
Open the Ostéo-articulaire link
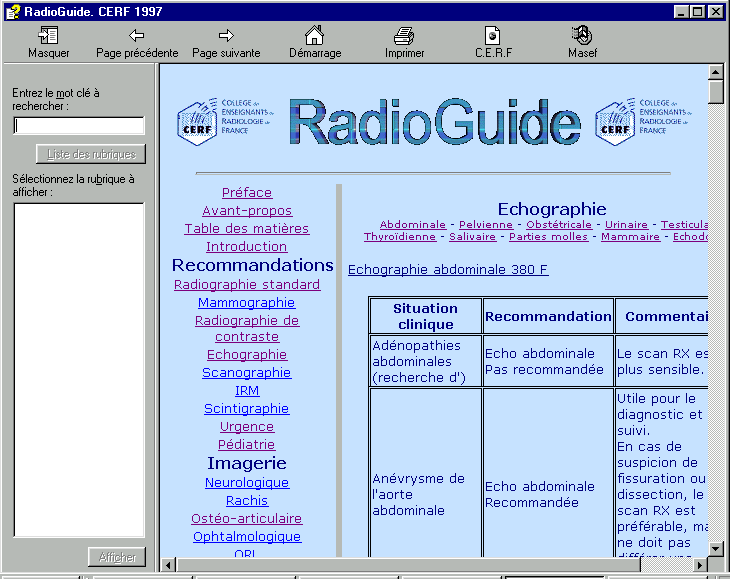coord(247,518)
